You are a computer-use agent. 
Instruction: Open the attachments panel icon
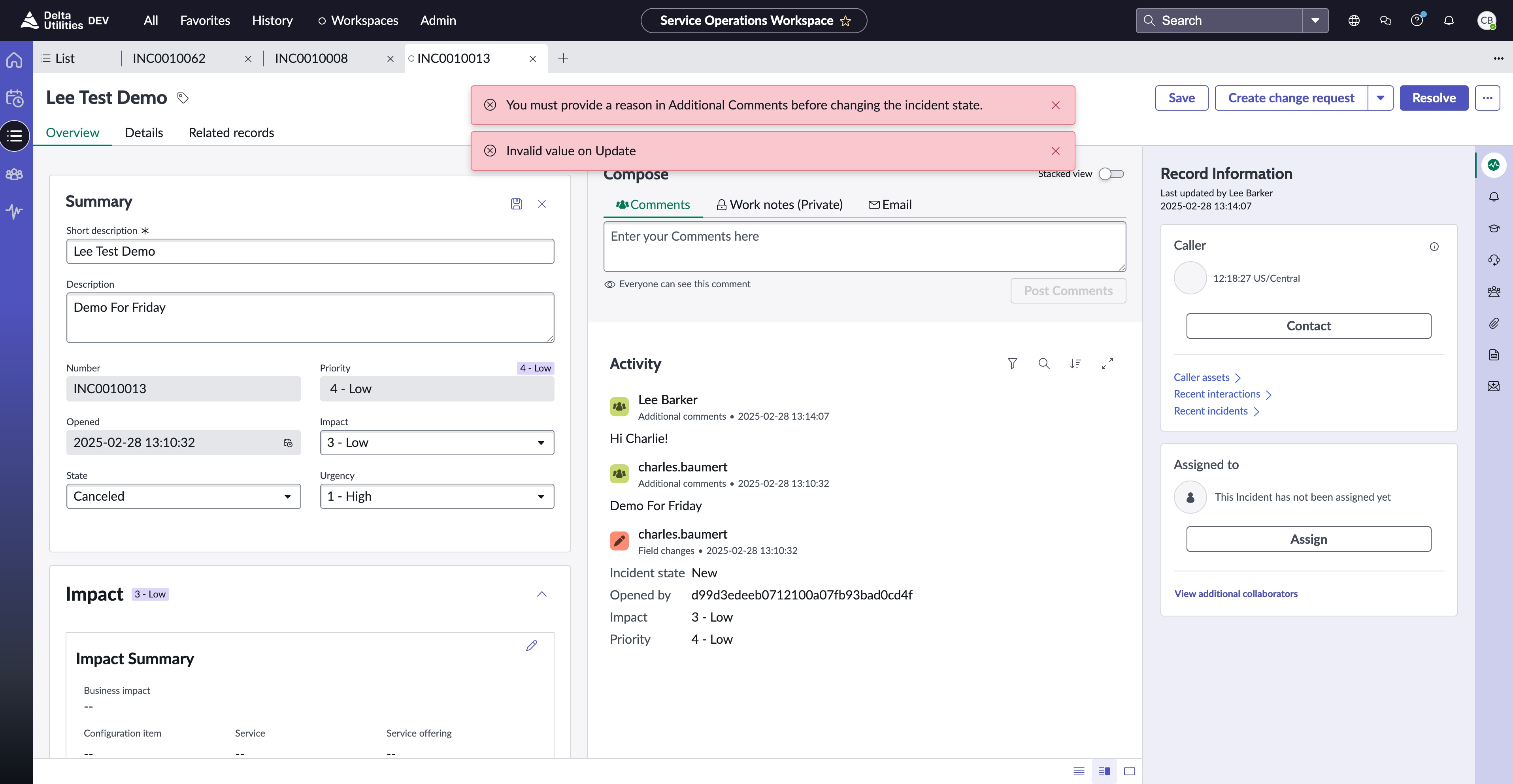[x=1494, y=323]
